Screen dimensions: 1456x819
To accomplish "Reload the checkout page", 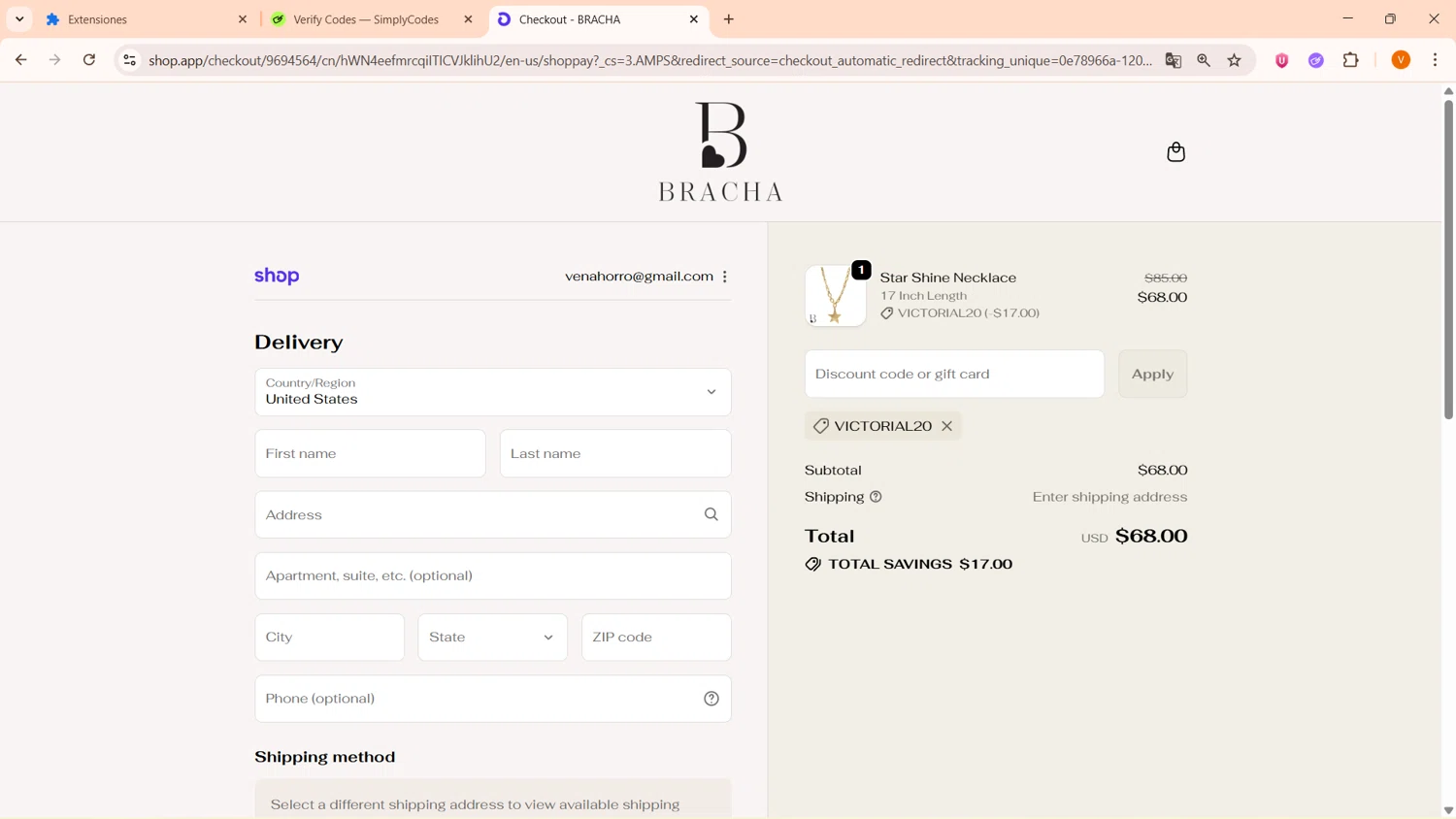I will click(x=89, y=60).
